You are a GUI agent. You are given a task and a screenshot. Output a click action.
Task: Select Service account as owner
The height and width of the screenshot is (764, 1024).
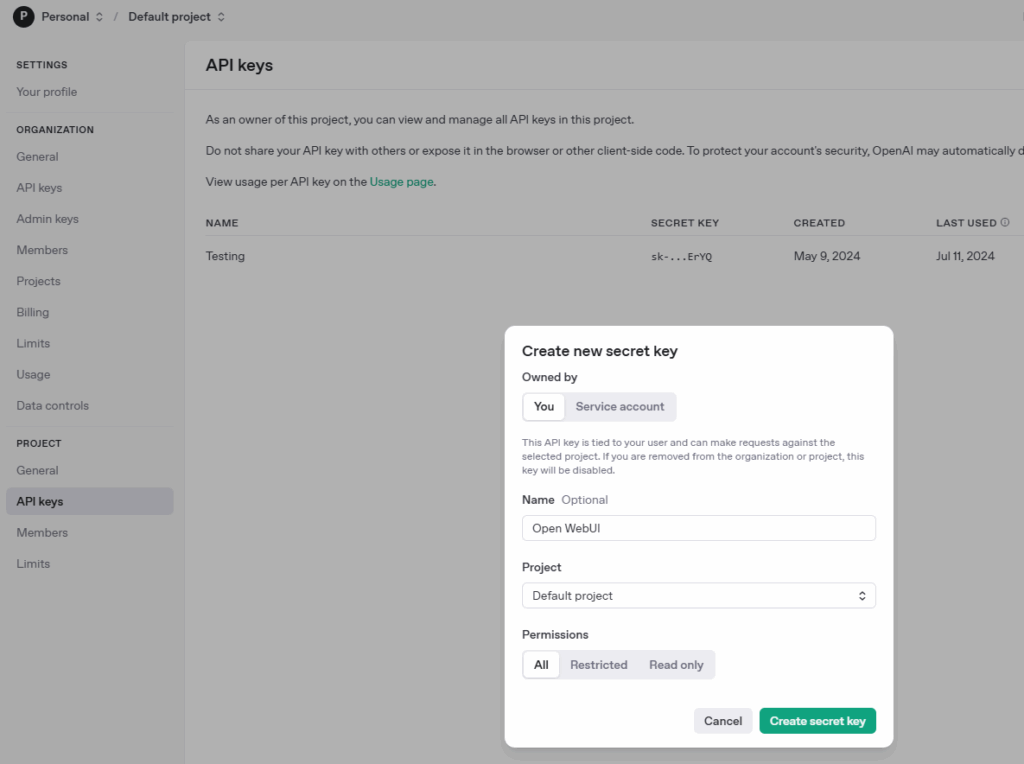click(x=619, y=406)
